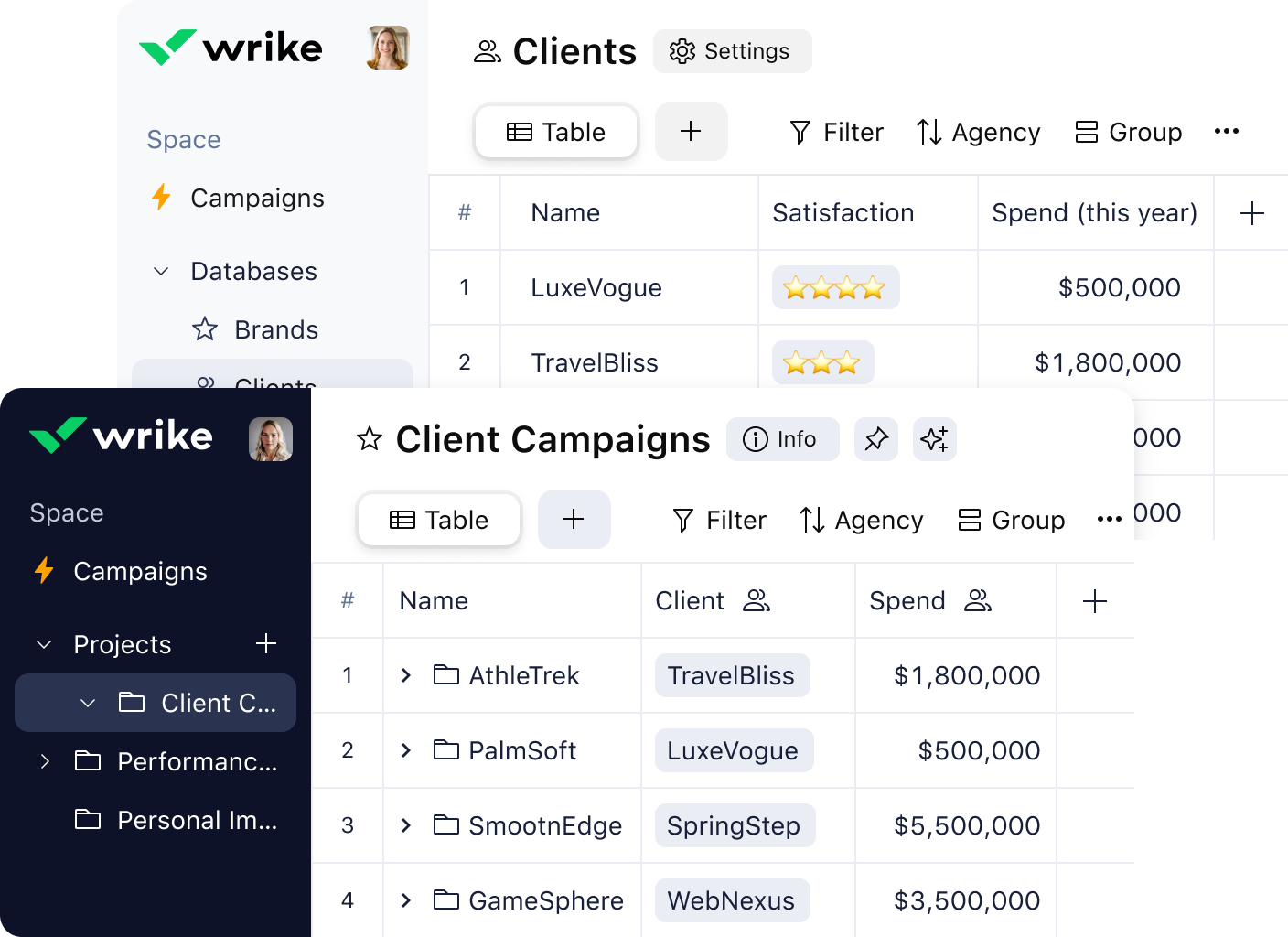Click the AI sparkle icon next to the pin icon
This screenshot has width=1288, height=937.
click(935, 439)
